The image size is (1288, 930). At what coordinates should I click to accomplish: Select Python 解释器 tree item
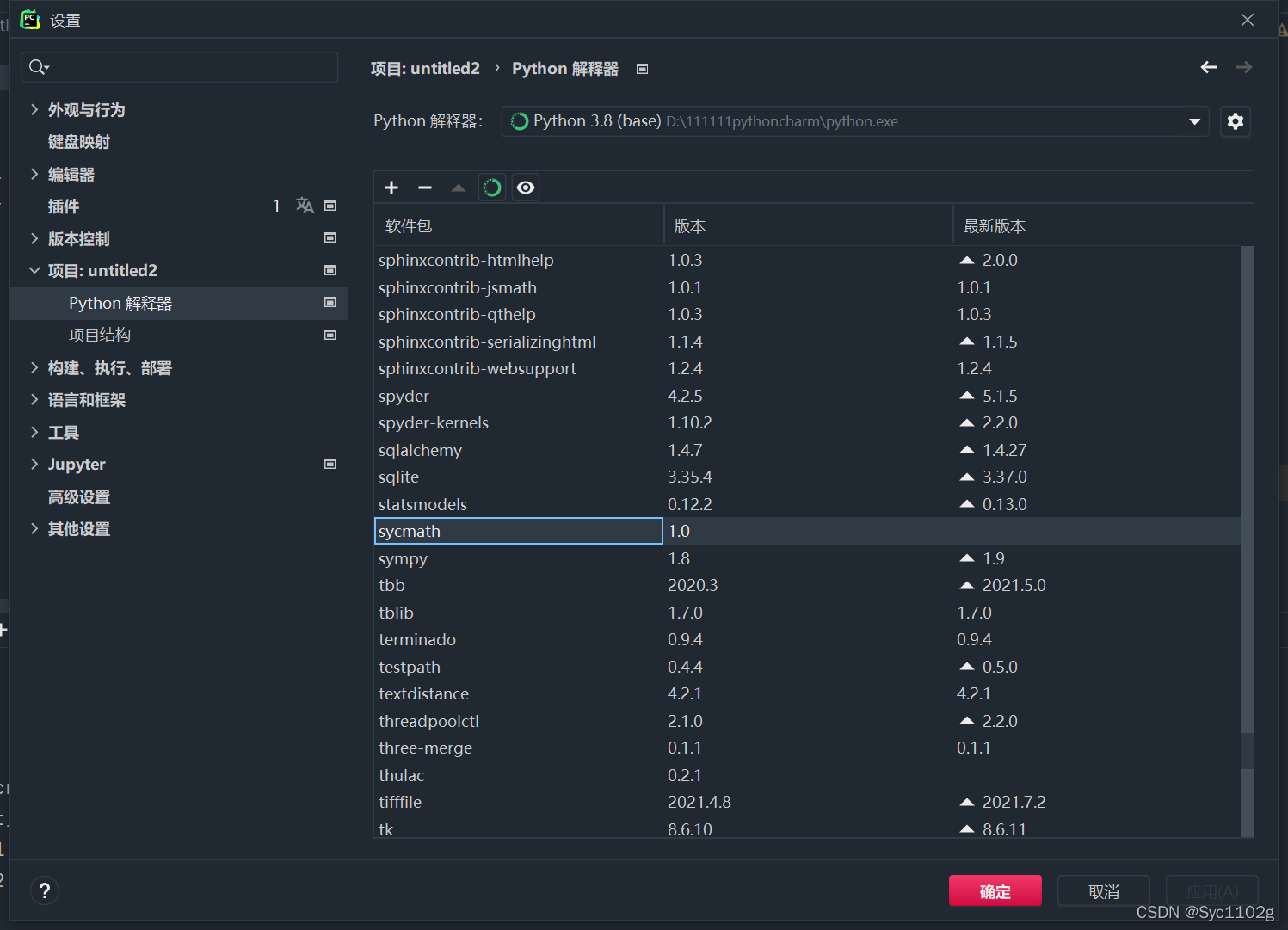tap(179, 303)
